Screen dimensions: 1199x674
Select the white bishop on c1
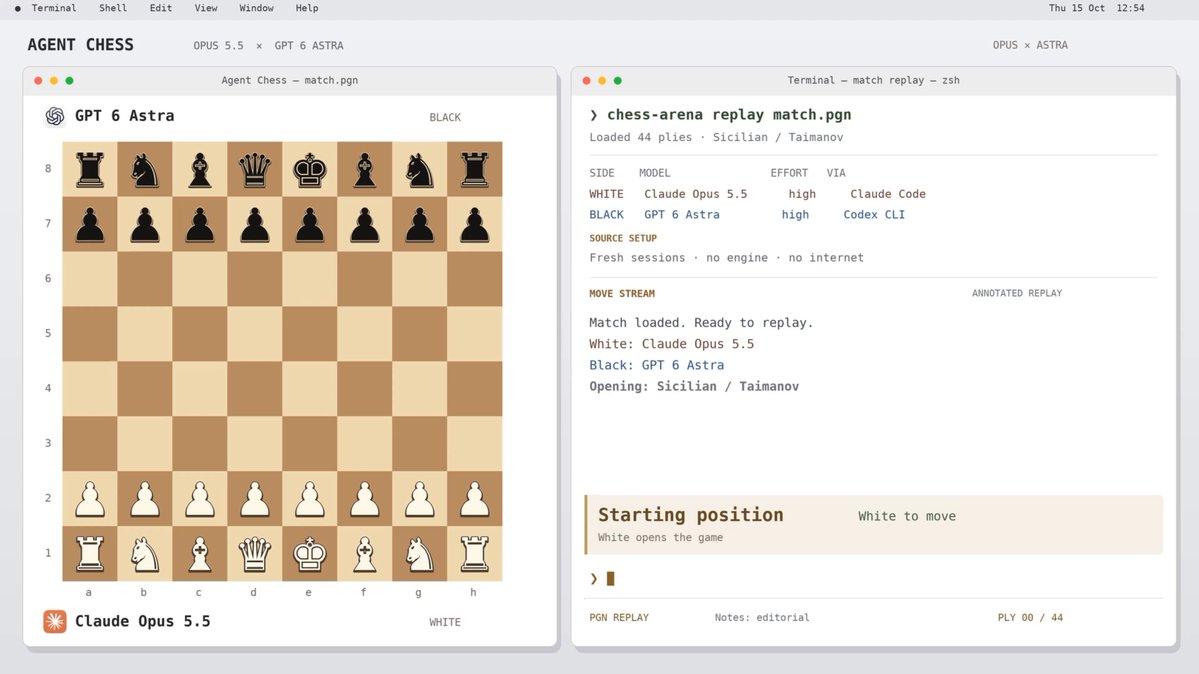[x=200, y=553]
